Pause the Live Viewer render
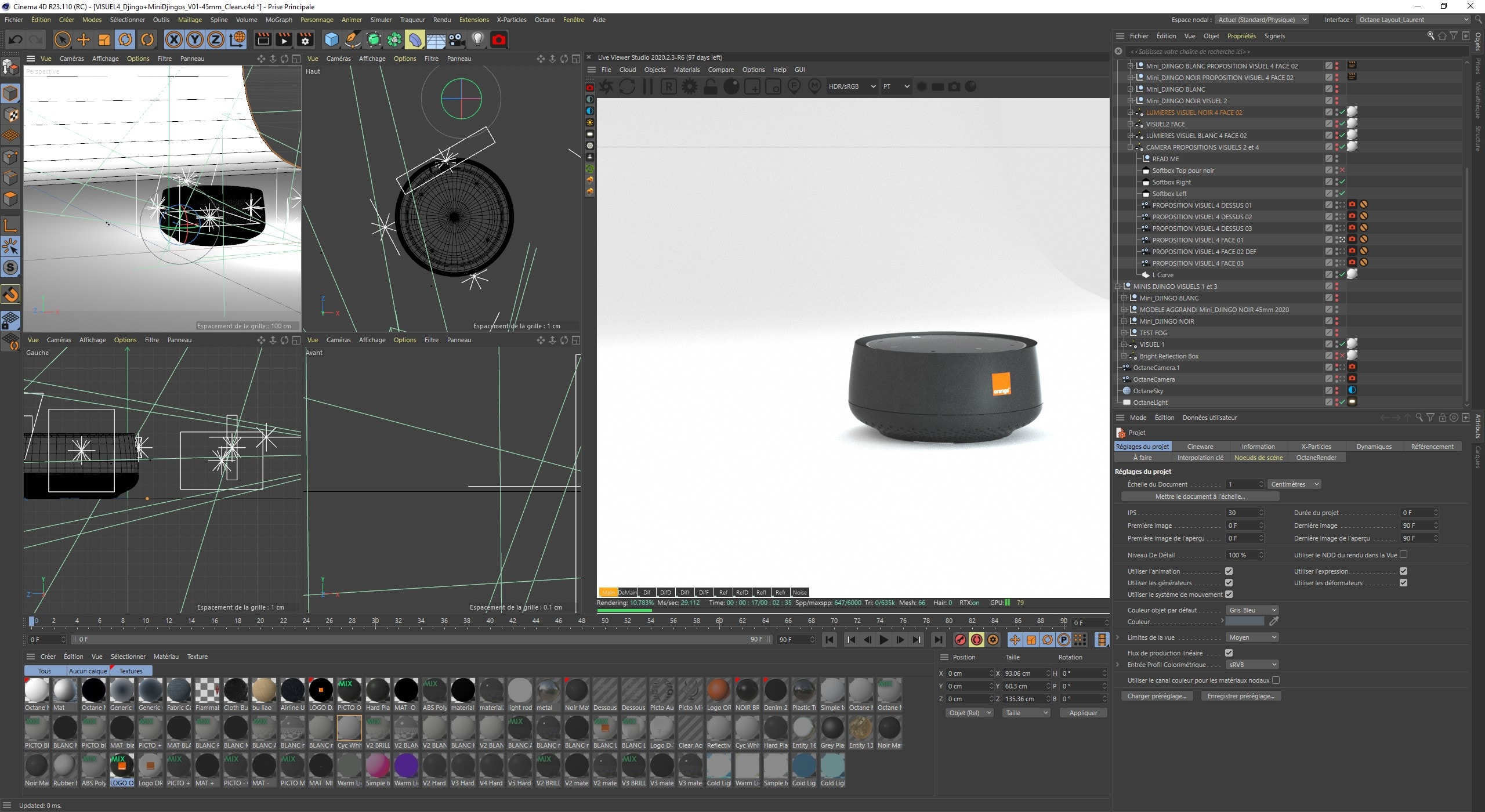 (x=648, y=87)
